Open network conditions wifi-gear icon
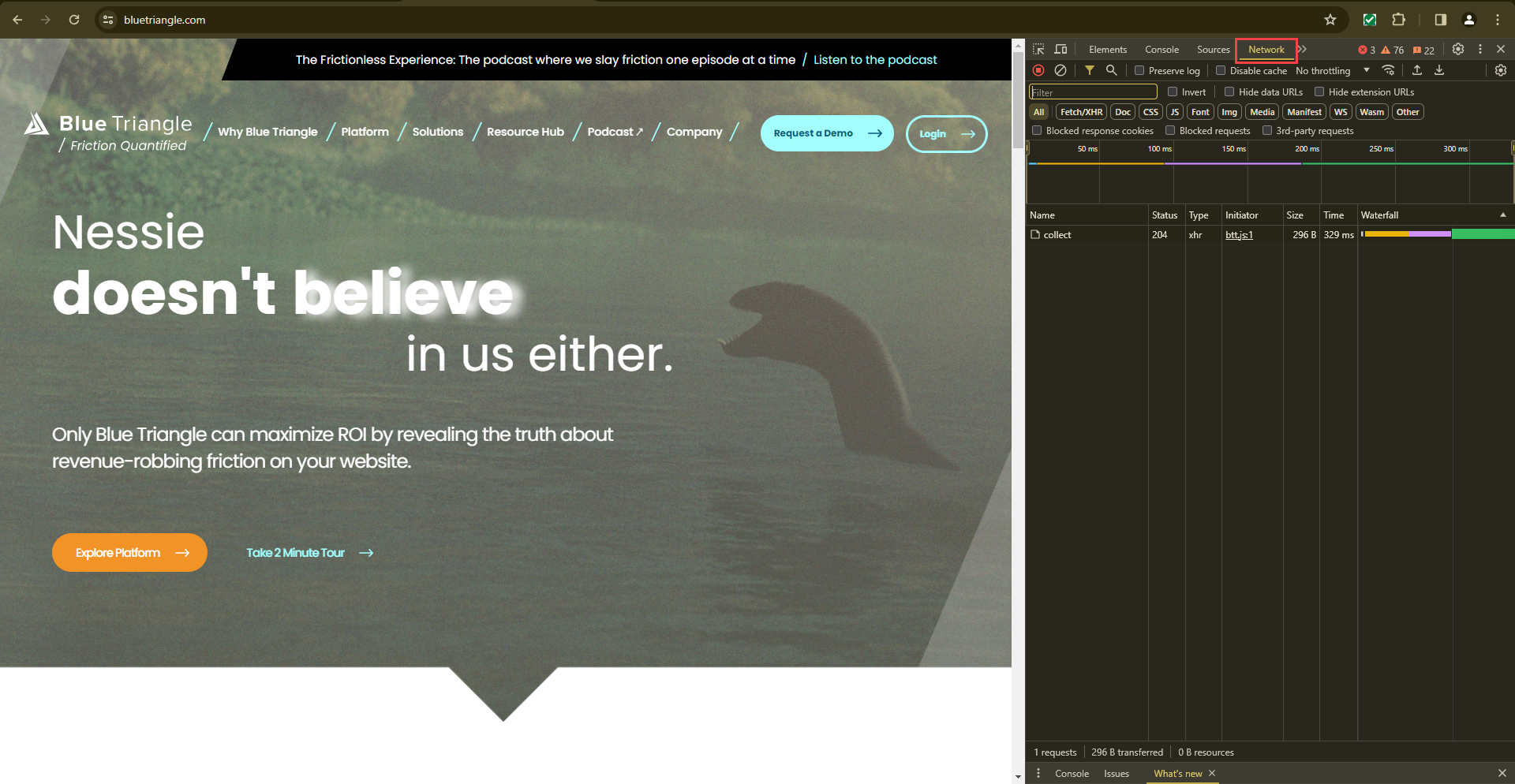Viewport: 1515px width, 784px height. 1389,70
